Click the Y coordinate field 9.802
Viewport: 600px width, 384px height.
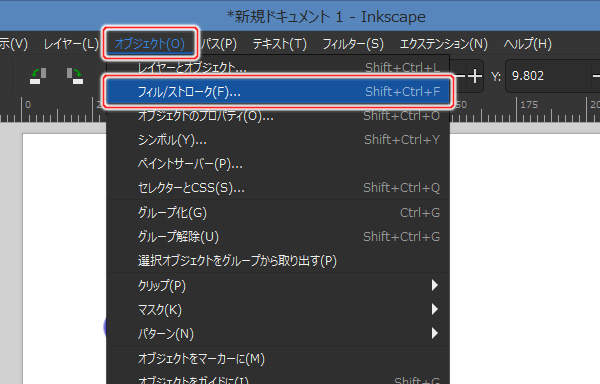click(x=547, y=76)
